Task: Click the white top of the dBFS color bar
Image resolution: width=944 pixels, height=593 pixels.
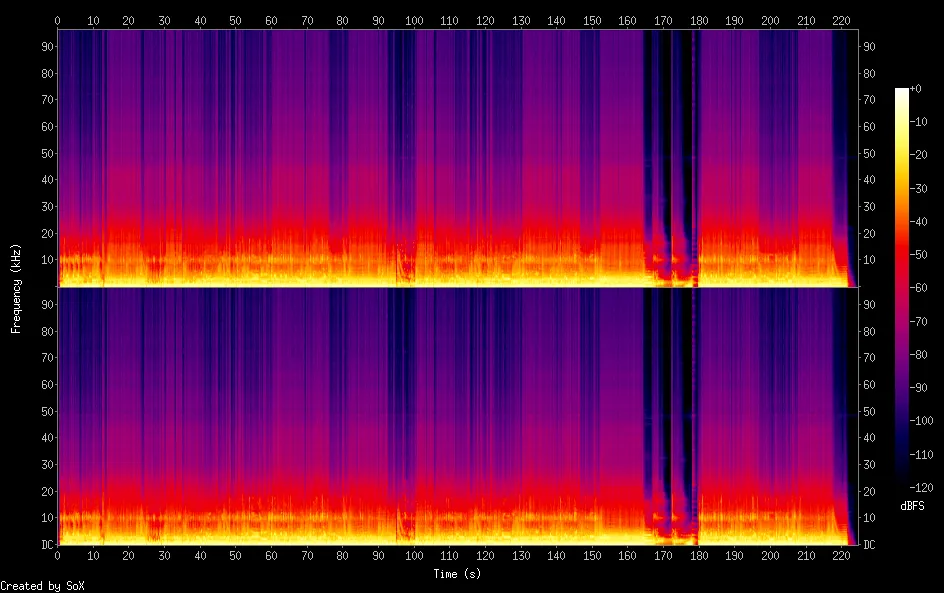Action: [x=902, y=91]
